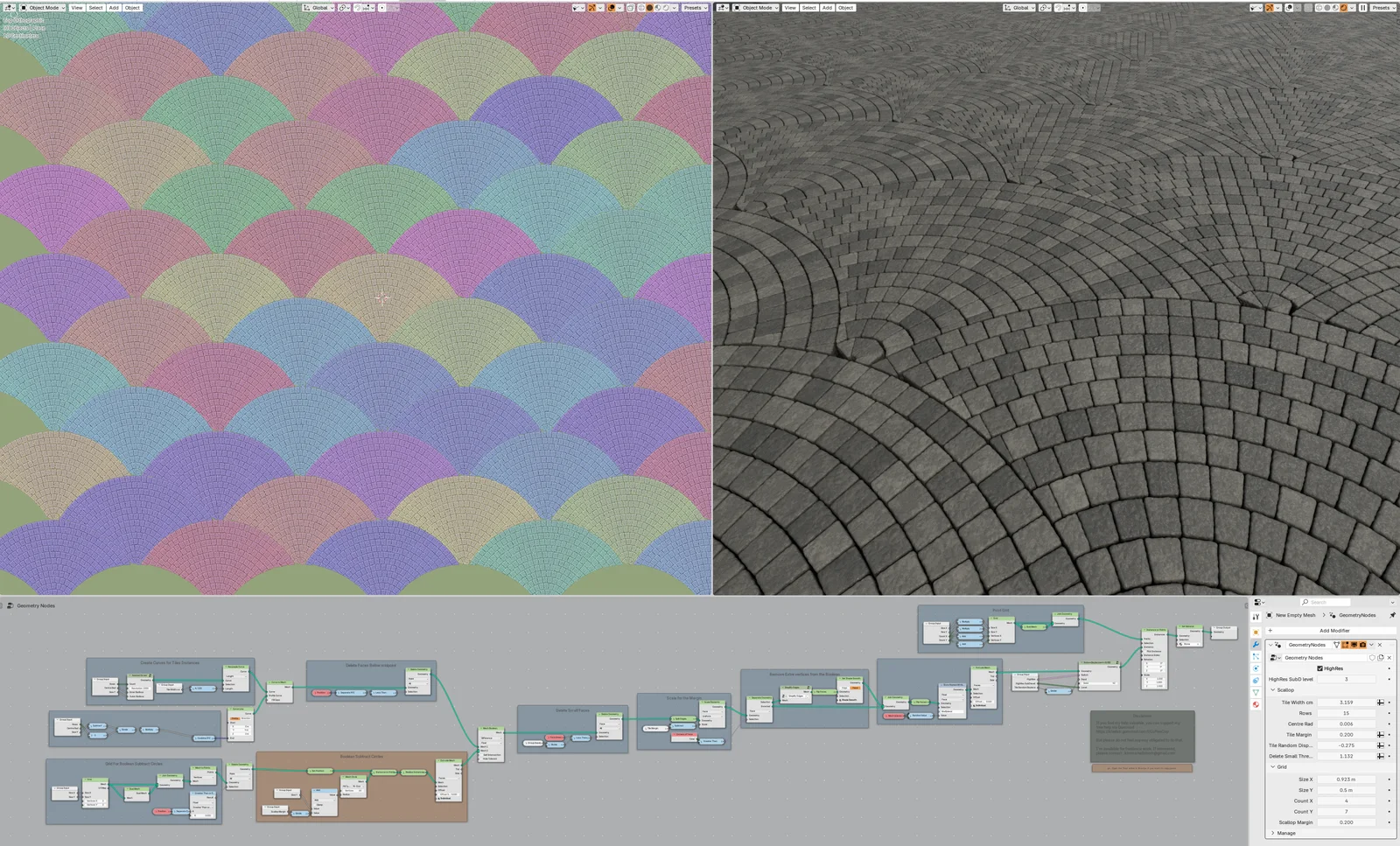Click the Search field above the Properties panel

(x=1326, y=602)
